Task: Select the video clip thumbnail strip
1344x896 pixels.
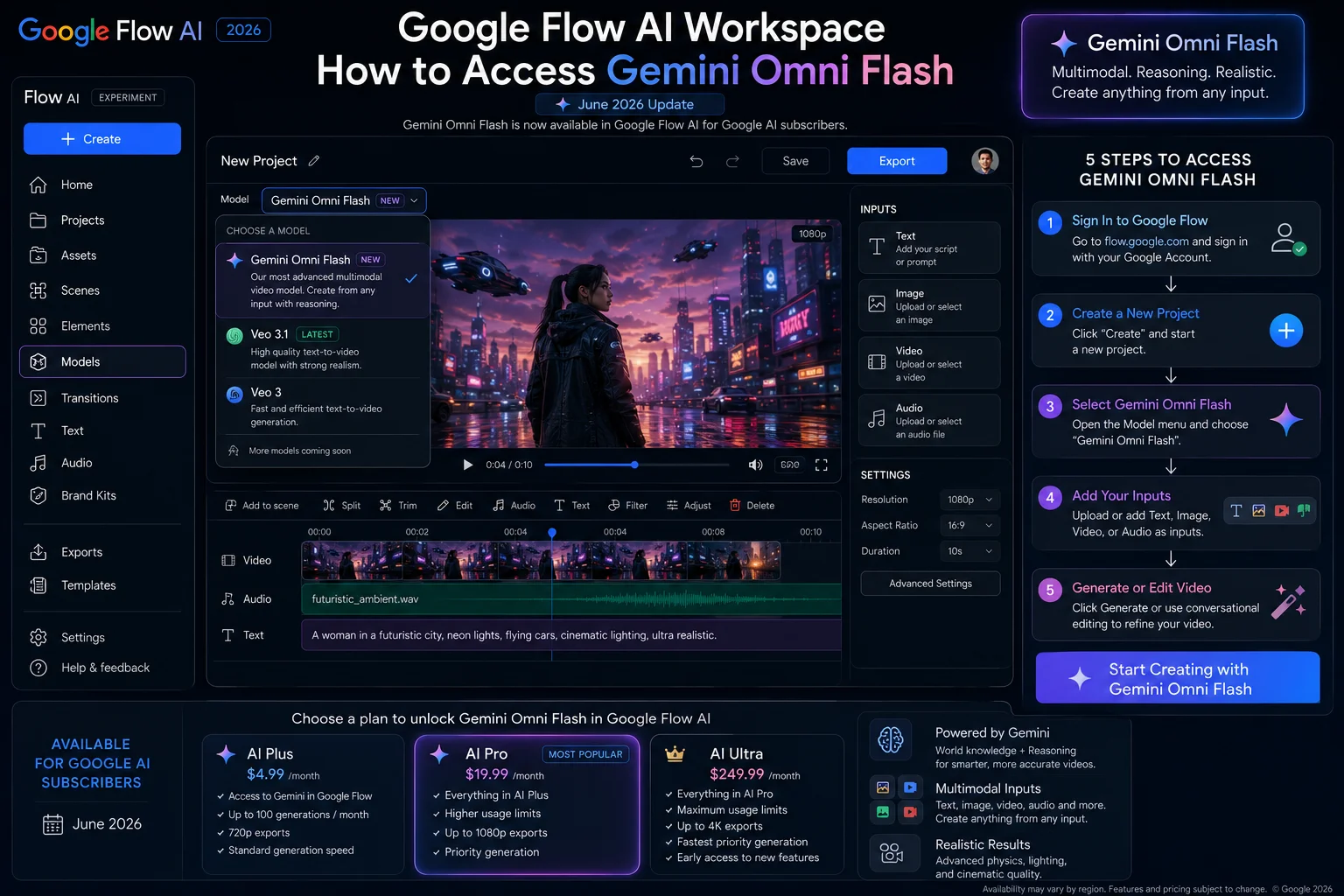Action: click(541, 561)
